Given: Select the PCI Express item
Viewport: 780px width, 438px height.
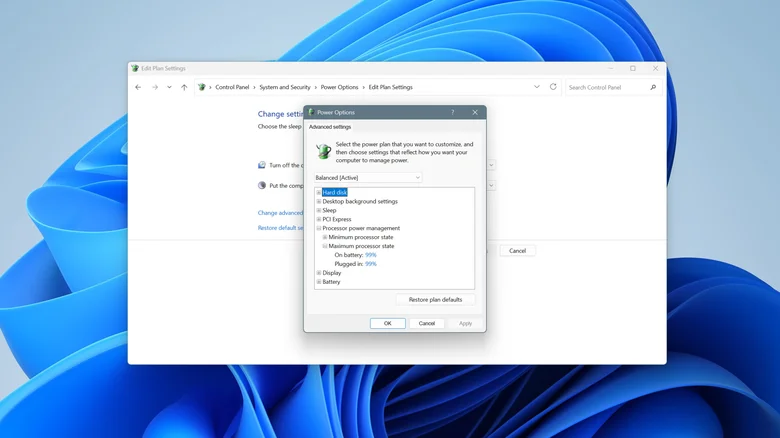Looking at the screenshot, I should point(337,219).
